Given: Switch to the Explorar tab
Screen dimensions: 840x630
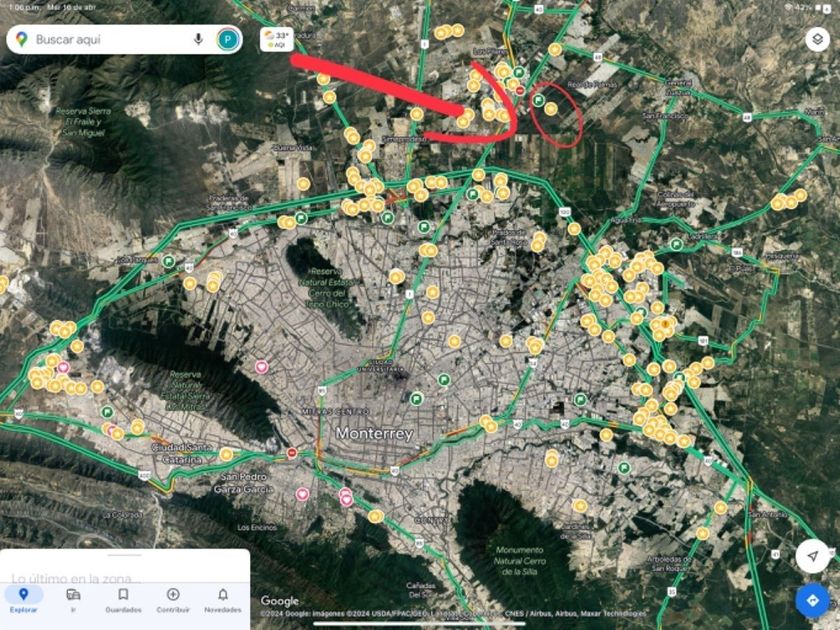Looking at the screenshot, I should tap(24, 600).
